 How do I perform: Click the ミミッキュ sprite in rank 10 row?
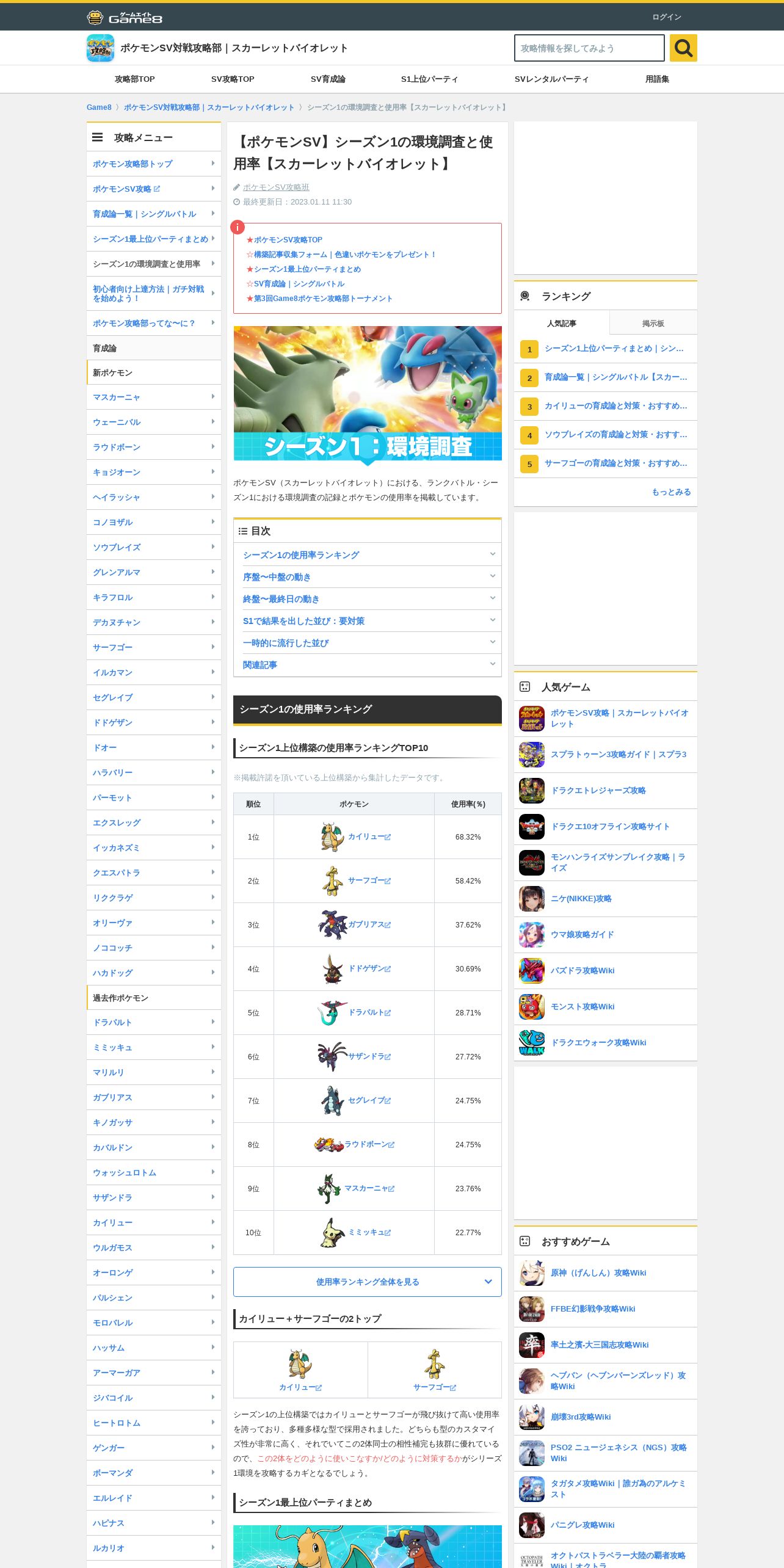(333, 1232)
